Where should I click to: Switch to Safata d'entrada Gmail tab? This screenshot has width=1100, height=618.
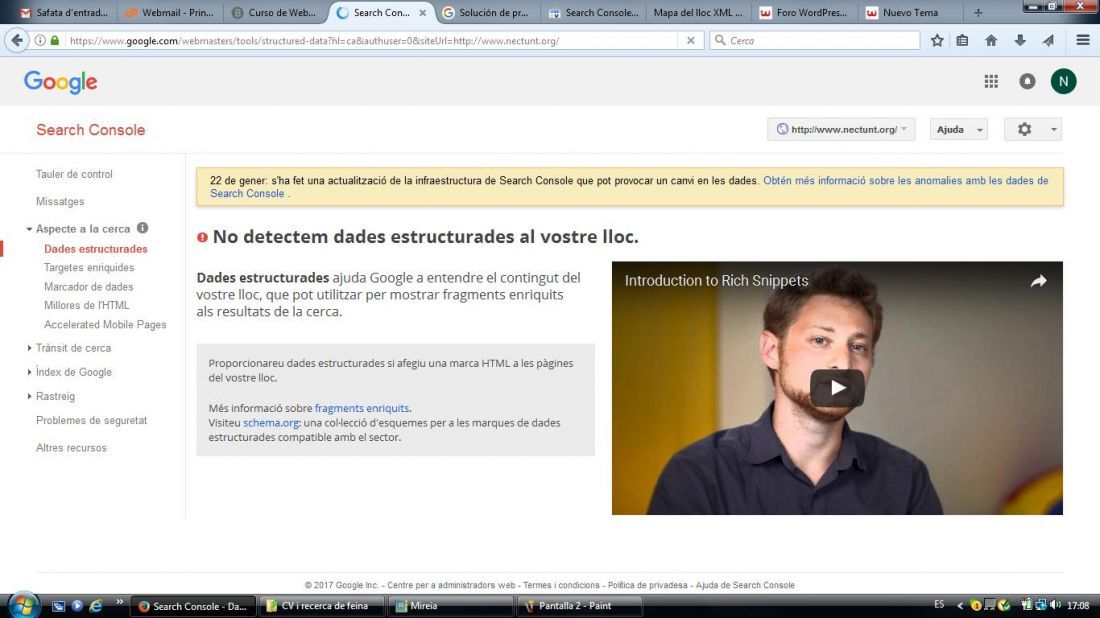(x=65, y=13)
